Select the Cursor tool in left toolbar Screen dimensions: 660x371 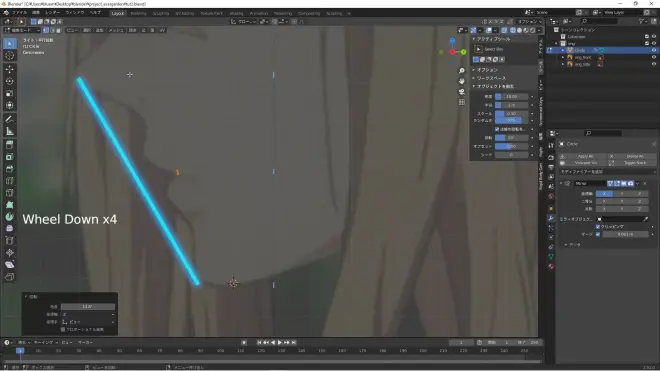click(9, 56)
